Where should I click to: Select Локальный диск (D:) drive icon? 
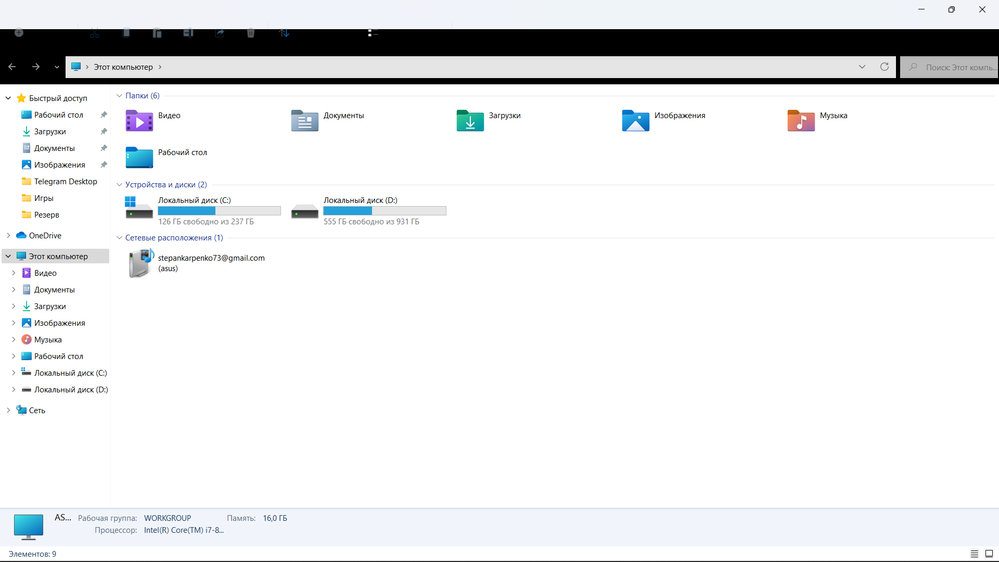click(305, 212)
